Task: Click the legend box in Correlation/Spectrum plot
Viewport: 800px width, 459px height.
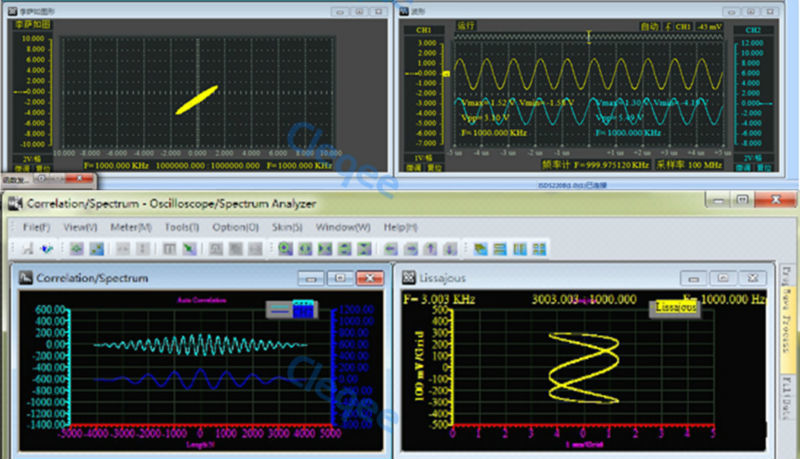Action: point(290,311)
